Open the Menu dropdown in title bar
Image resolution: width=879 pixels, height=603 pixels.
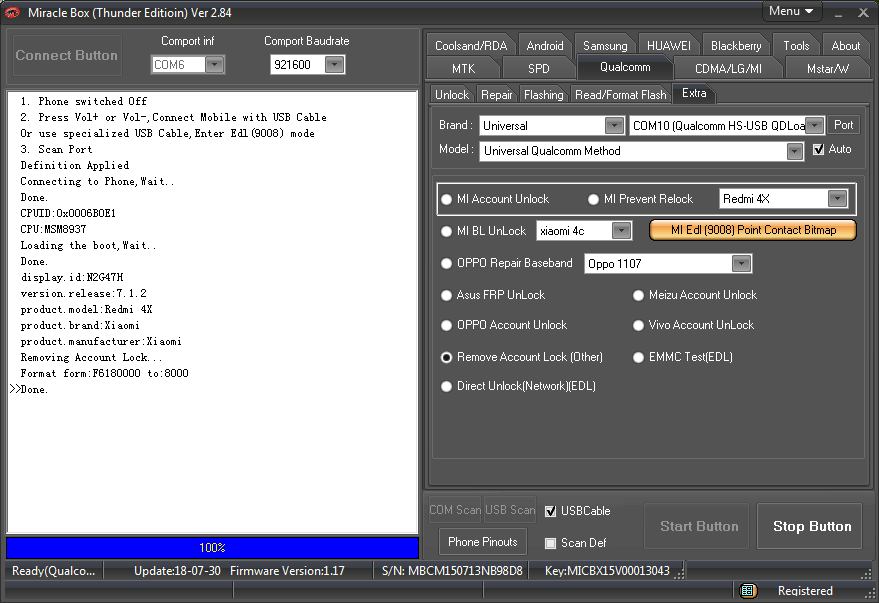791,11
